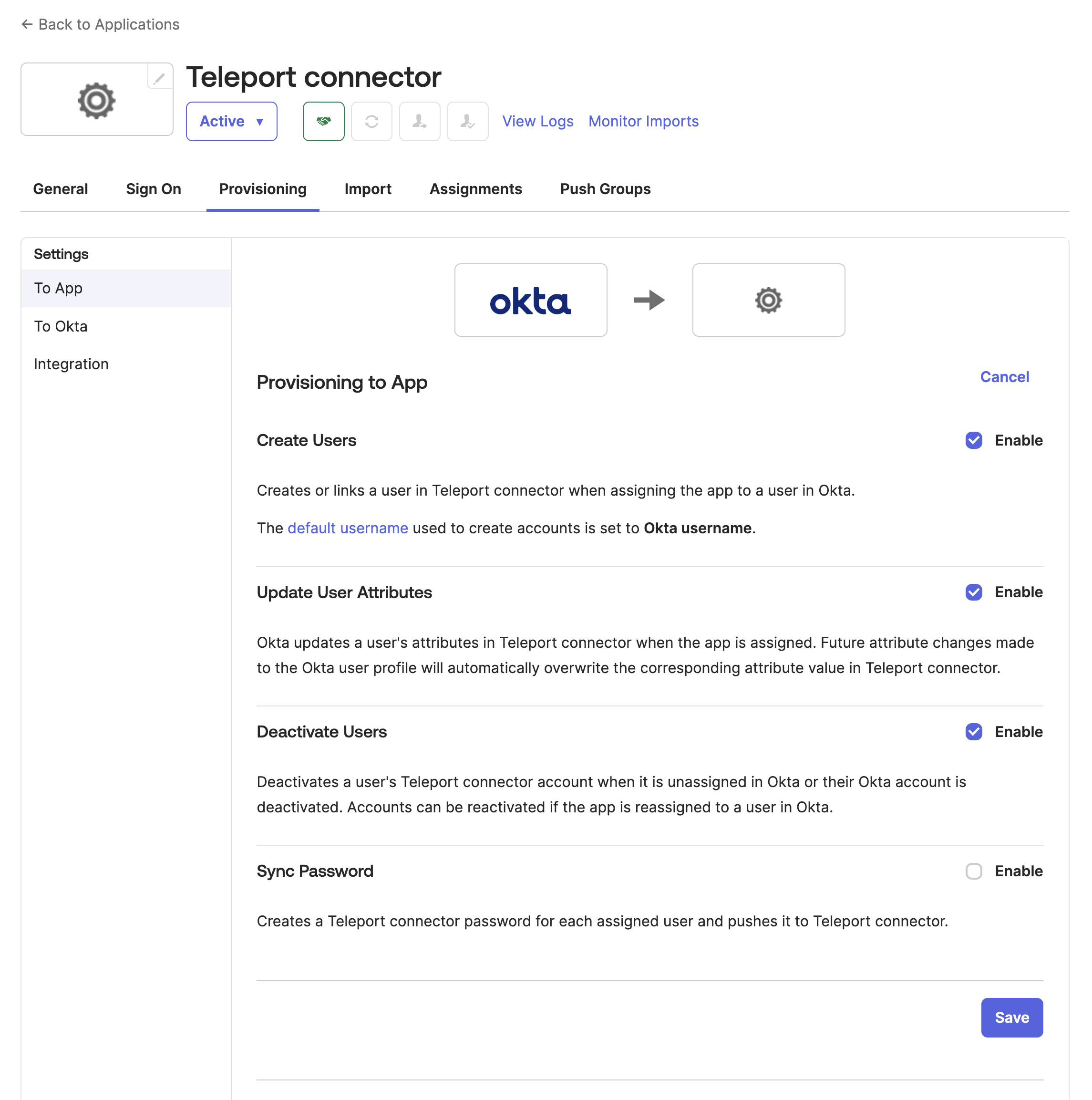Click the Okta logo card

[530, 300]
